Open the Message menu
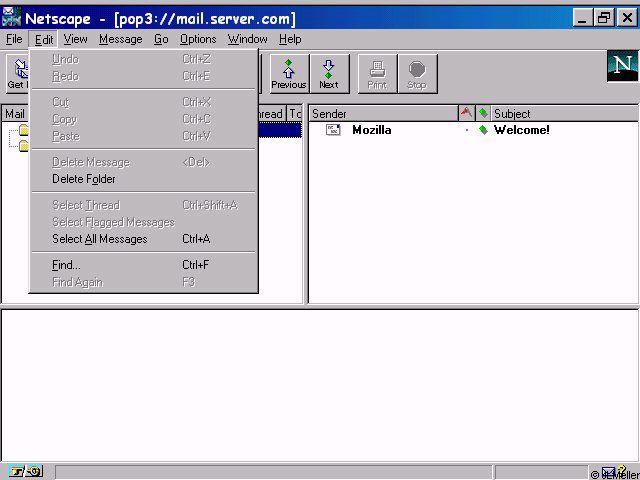 (121, 39)
